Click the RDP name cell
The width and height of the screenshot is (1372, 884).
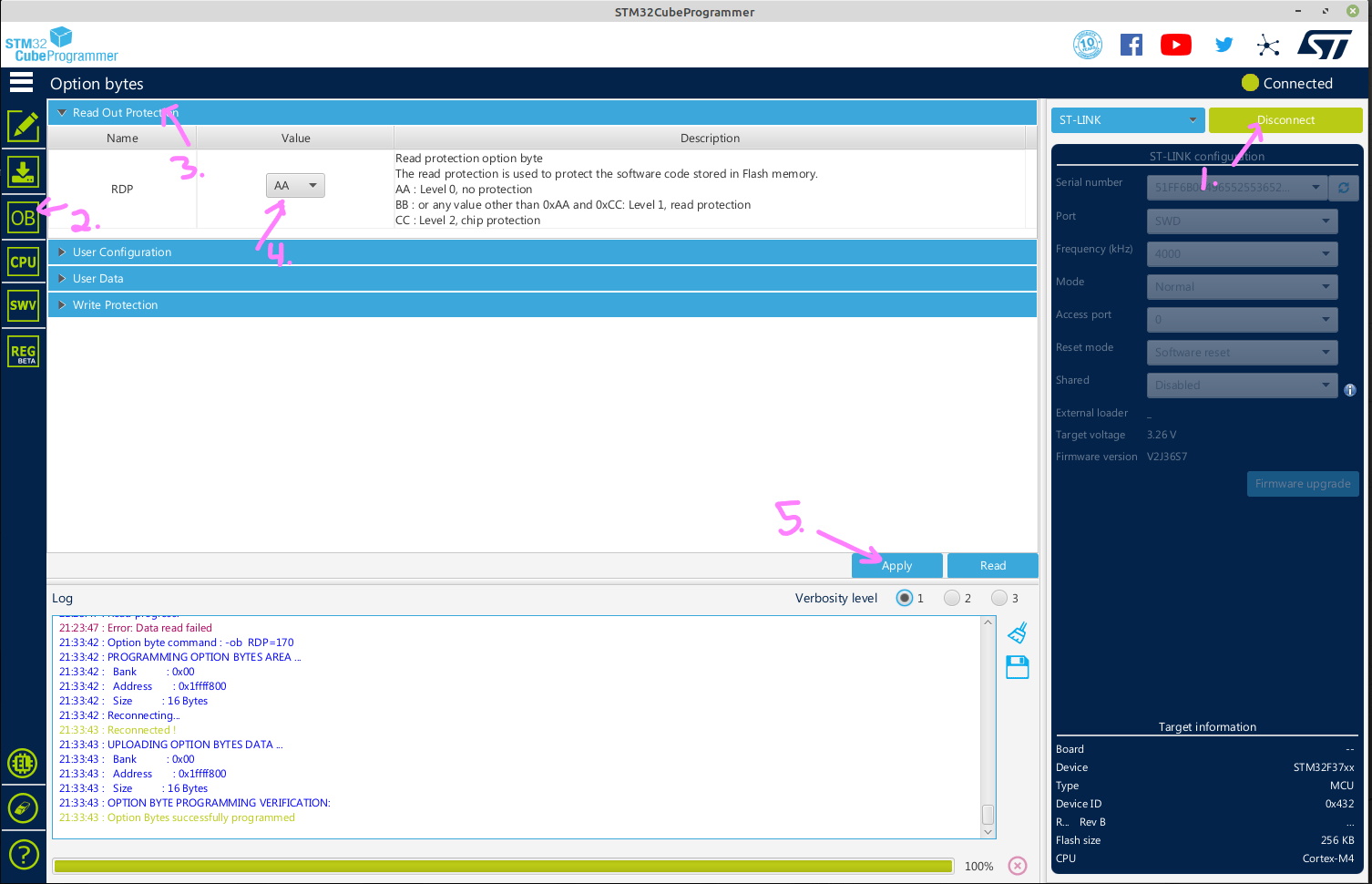[x=122, y=189]
